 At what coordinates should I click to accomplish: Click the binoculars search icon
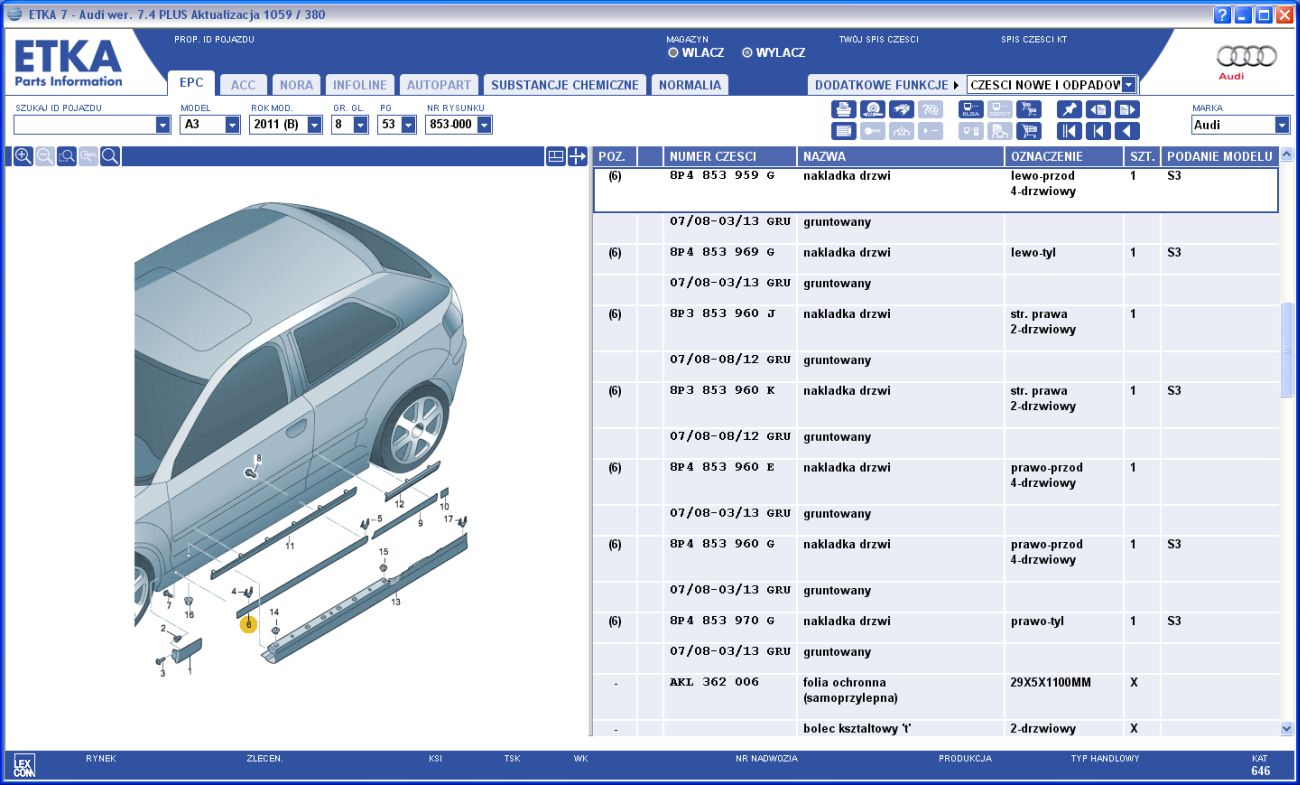901,109
